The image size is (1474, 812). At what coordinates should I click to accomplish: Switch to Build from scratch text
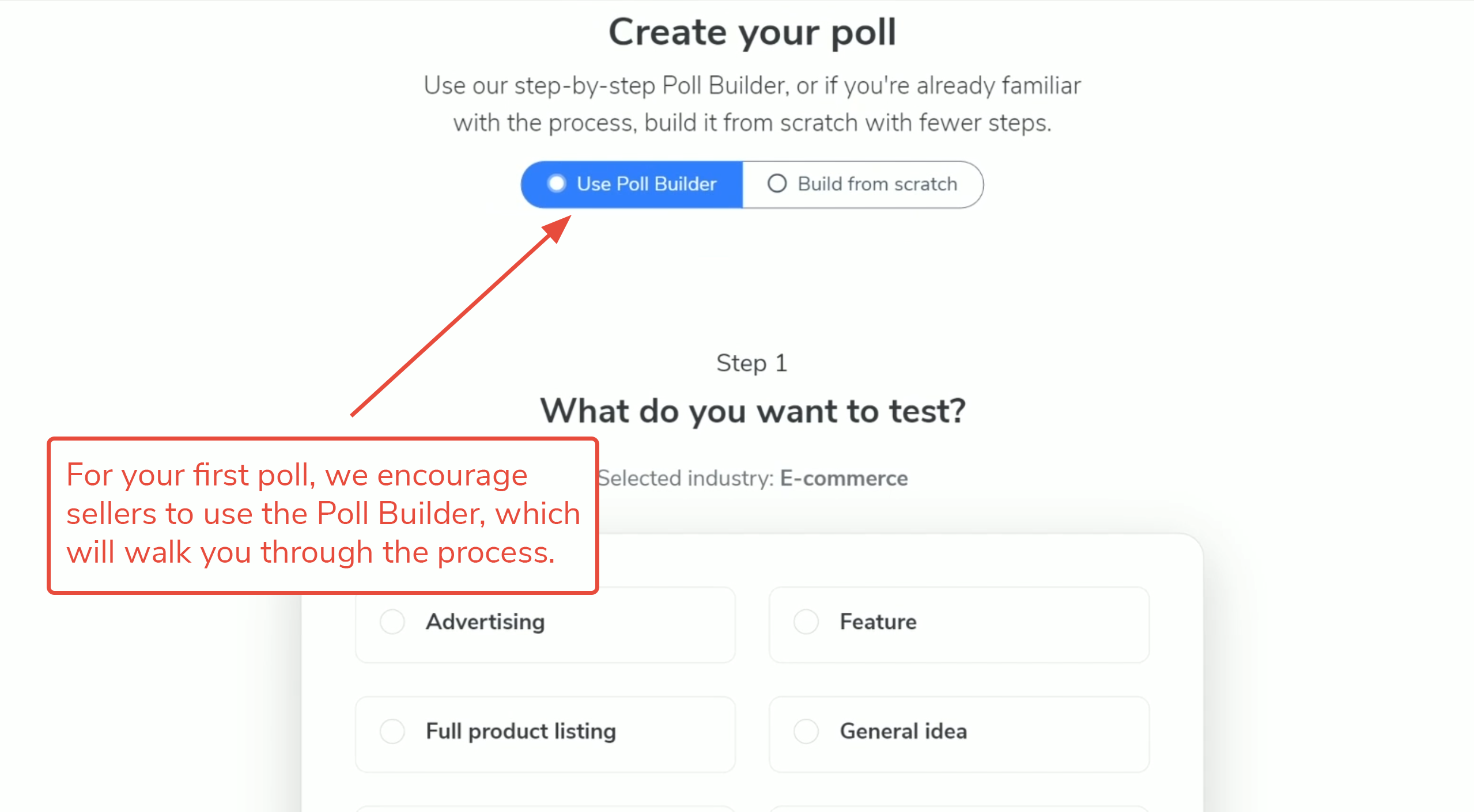[x=877, y=184]
